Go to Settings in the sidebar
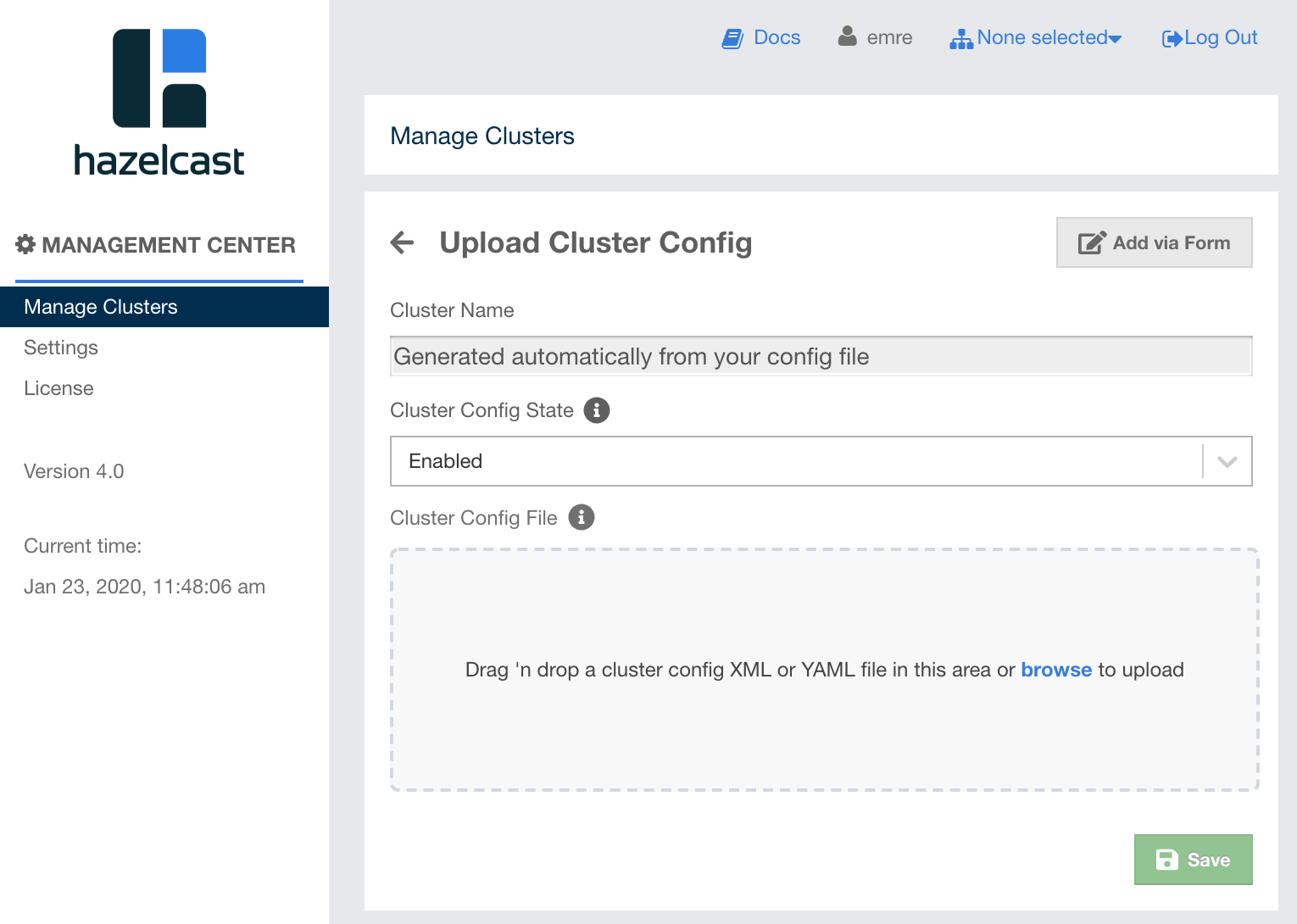Image resolution: width=1297 pixels, height=924 pixels. (61, 348)
